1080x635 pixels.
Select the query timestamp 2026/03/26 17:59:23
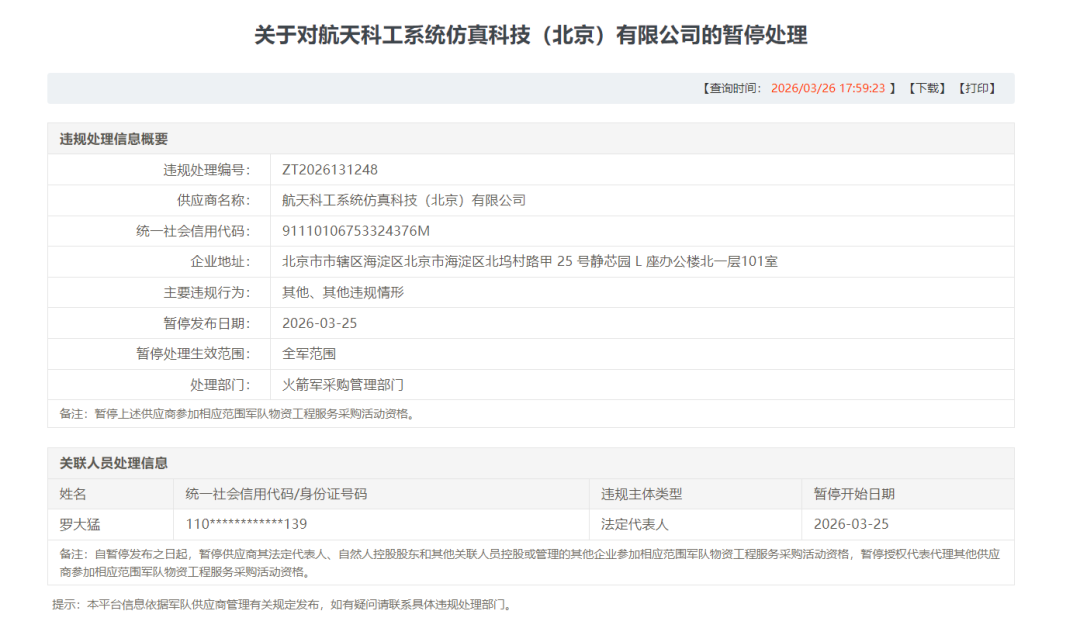click(827, 88)
